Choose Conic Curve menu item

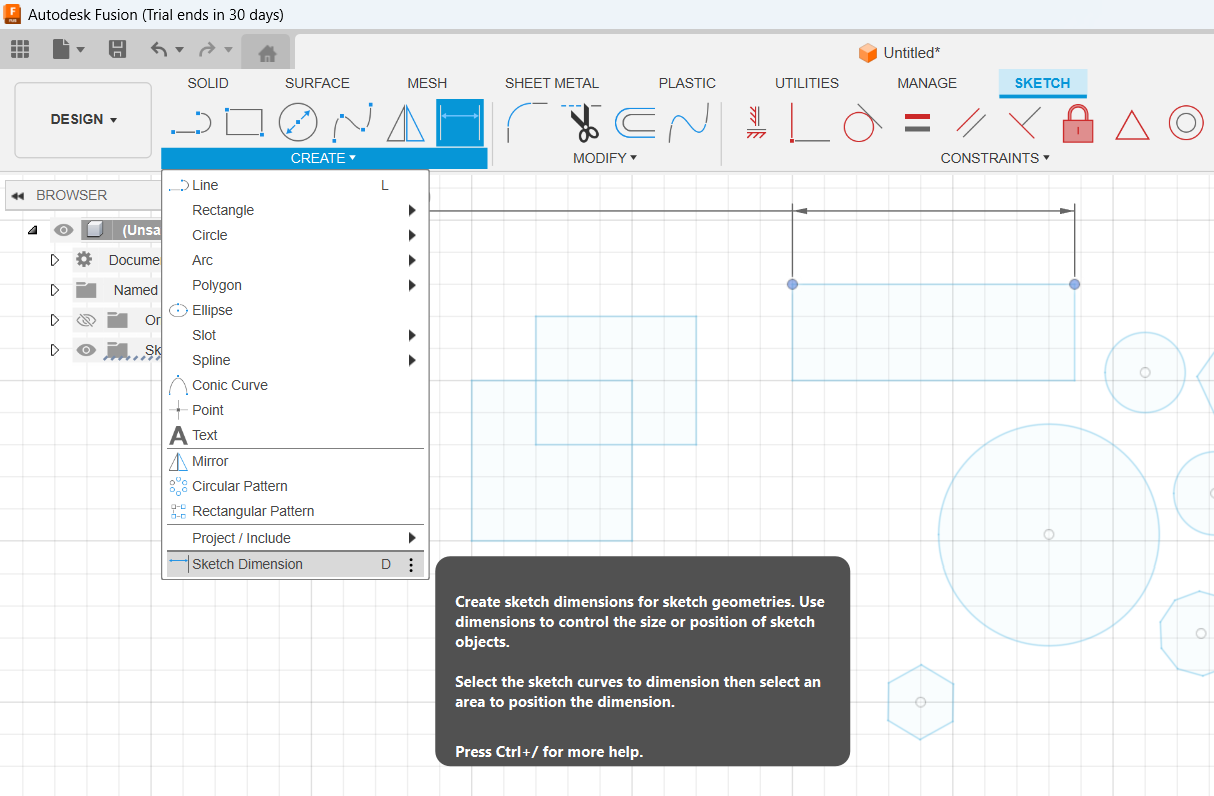point(296,385)
